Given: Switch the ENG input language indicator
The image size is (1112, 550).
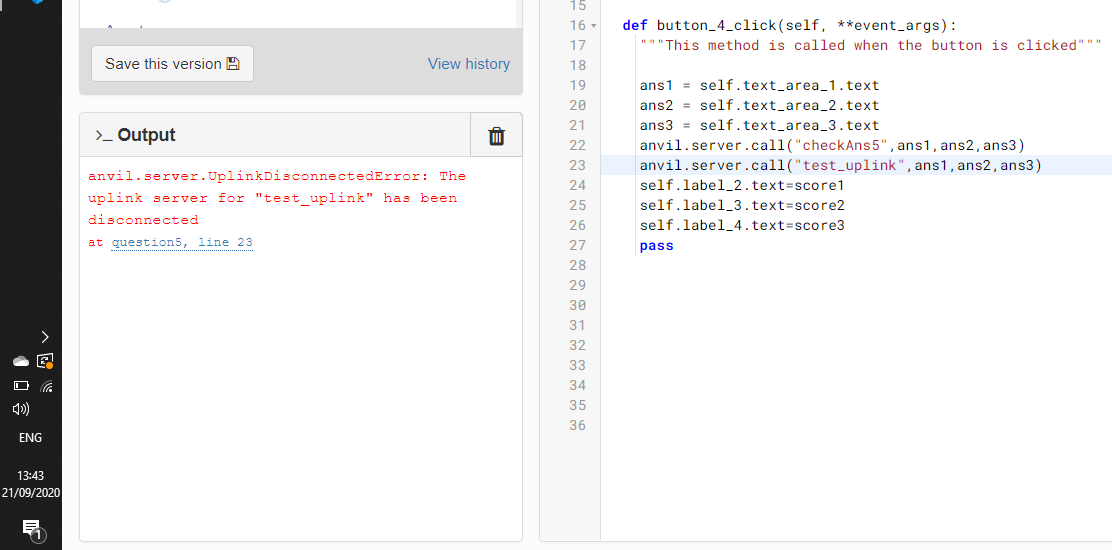Looking at the screenshot, I should [x=31, y=438].
